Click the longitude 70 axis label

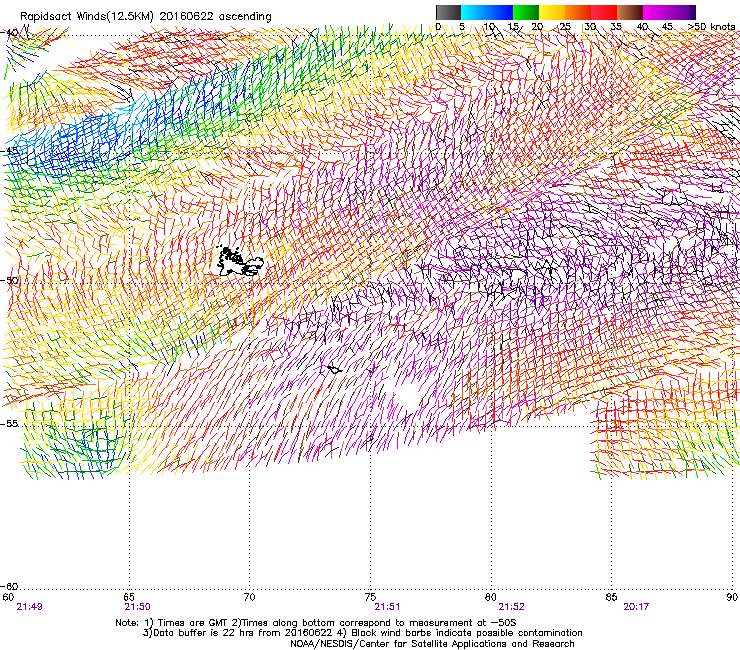click(250, 597)
